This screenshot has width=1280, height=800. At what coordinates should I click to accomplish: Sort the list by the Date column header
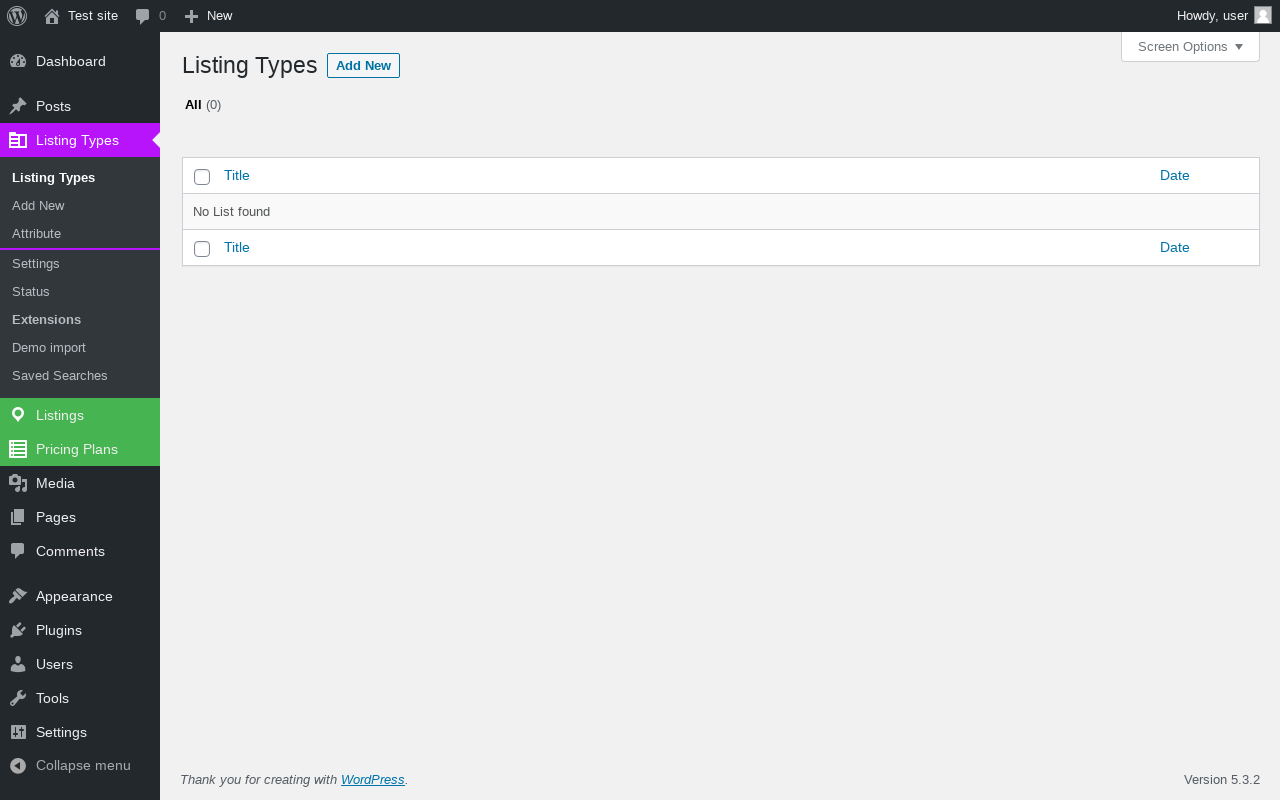(x=1174, y=175)
